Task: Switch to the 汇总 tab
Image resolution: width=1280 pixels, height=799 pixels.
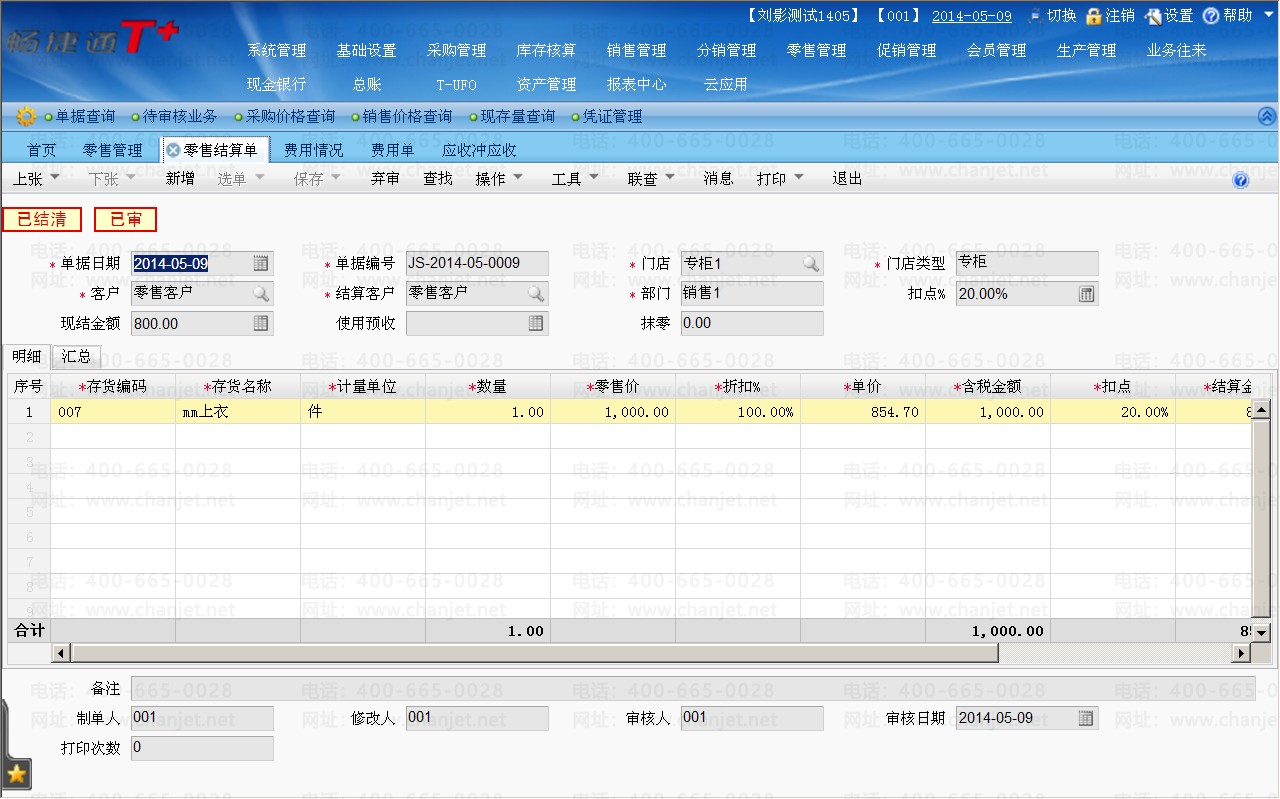Action: coord(76,356)
